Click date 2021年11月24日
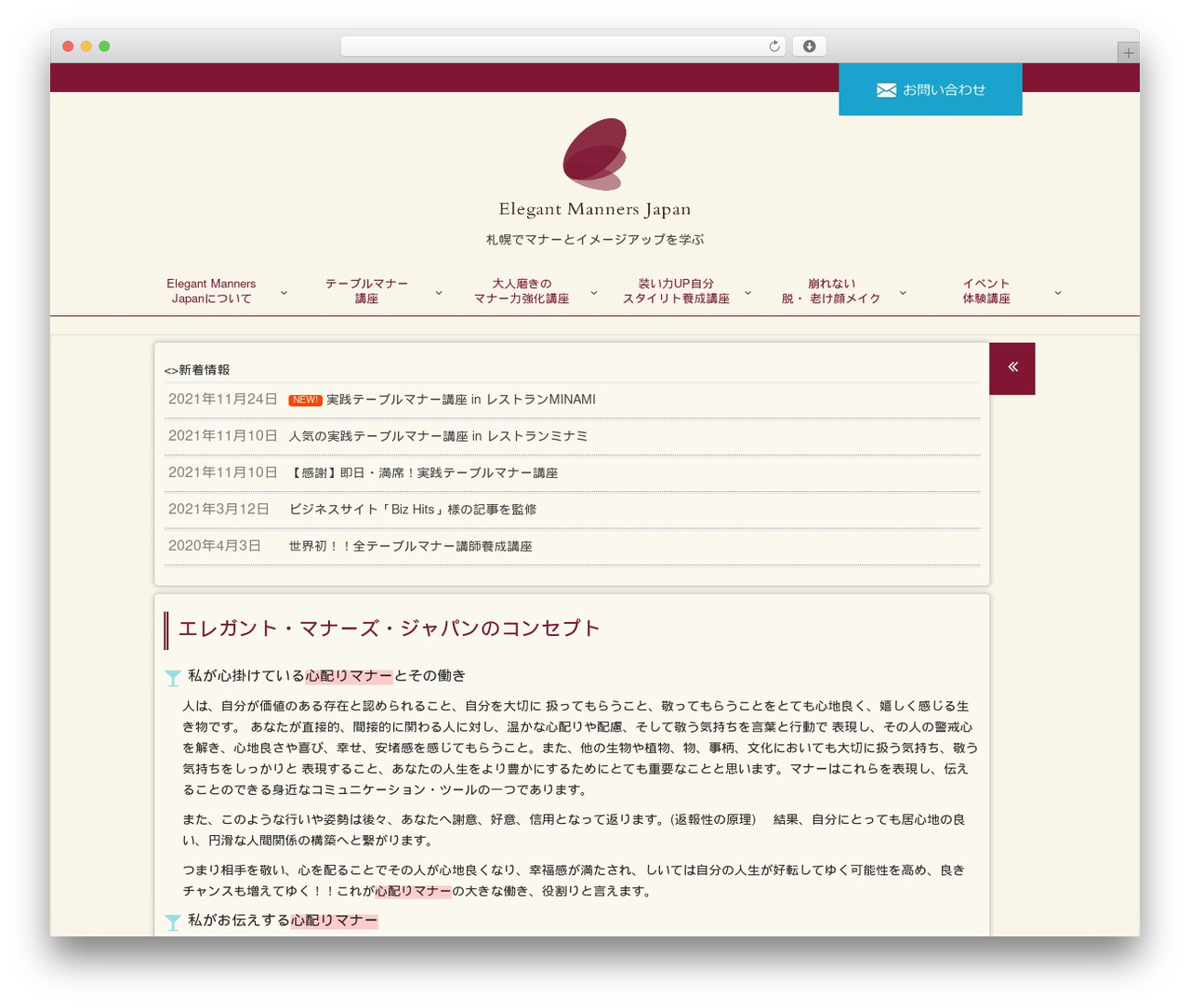This screenshot has width=1190, height=1008. (x=222, y=400)
